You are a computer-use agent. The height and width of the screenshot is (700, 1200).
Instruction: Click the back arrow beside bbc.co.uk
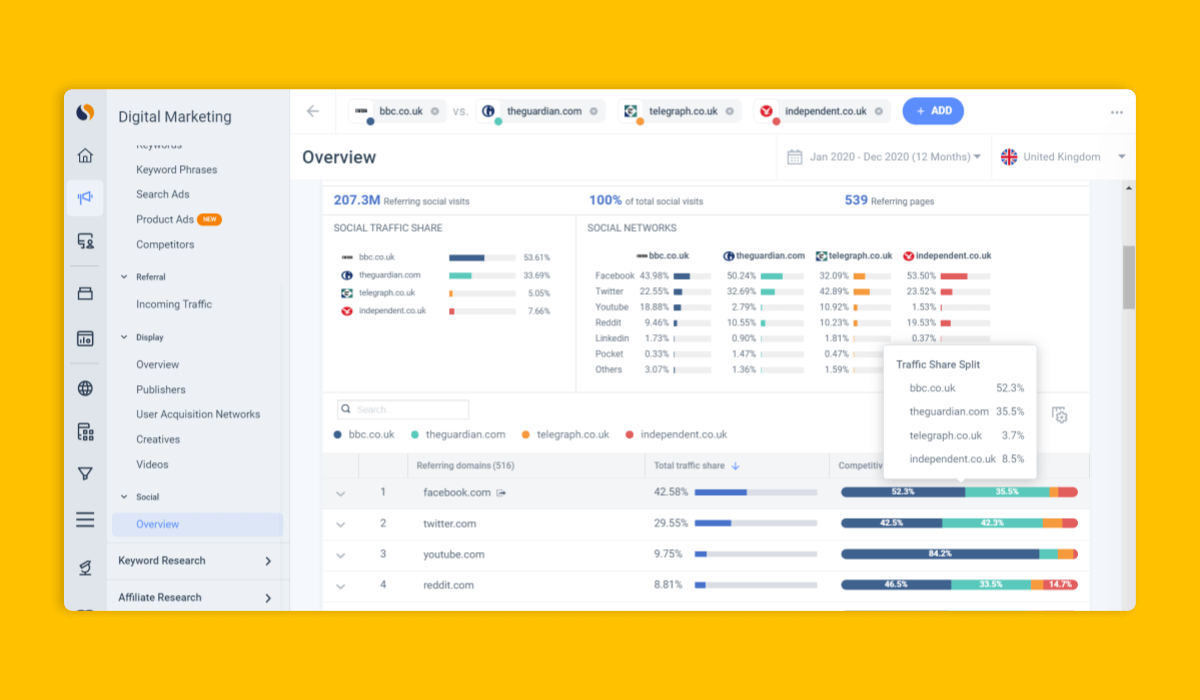pyautogui.click(x=313, y=111)
